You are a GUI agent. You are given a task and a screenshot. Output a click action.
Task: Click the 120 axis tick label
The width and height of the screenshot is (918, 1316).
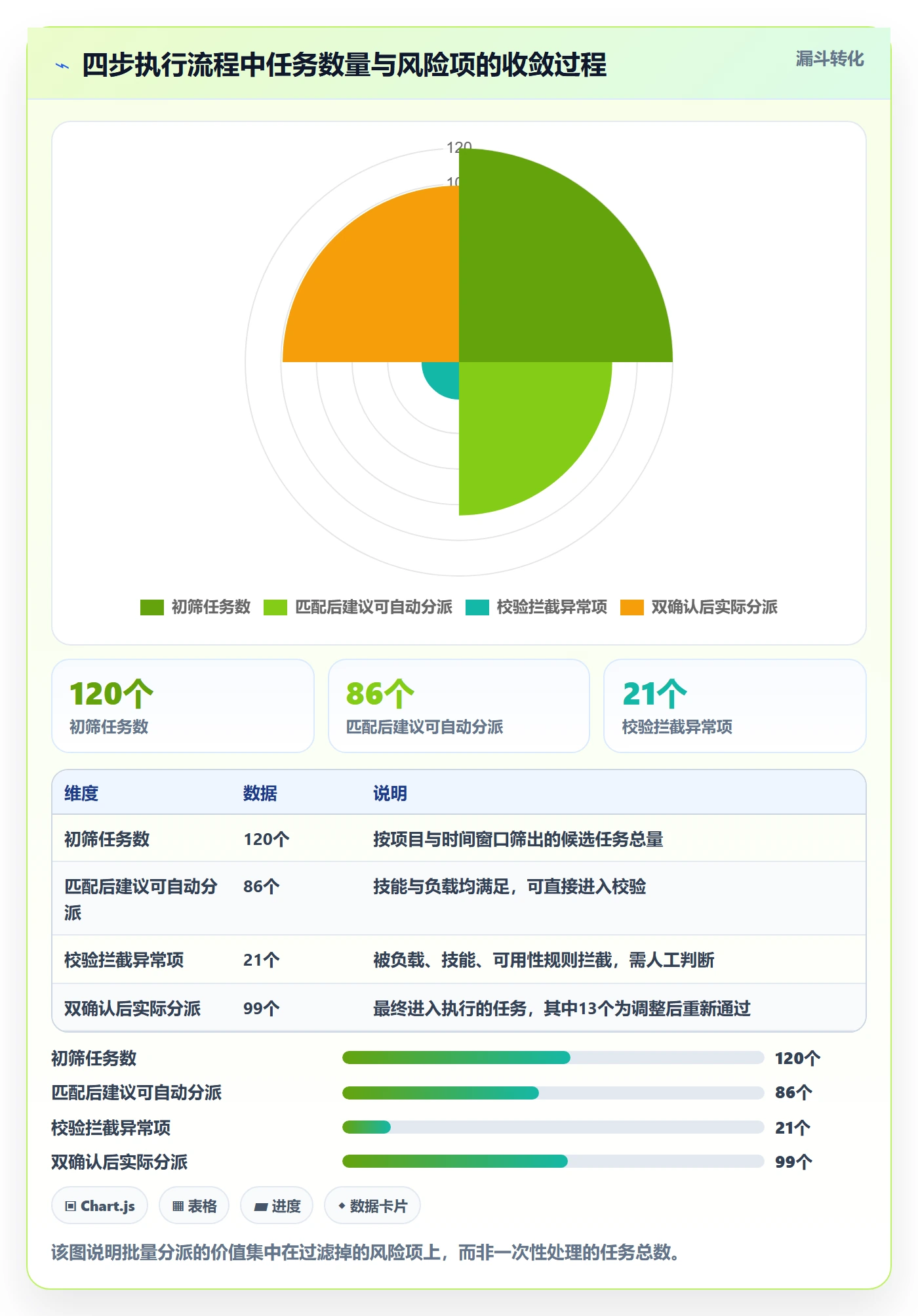tap(459, 147)
